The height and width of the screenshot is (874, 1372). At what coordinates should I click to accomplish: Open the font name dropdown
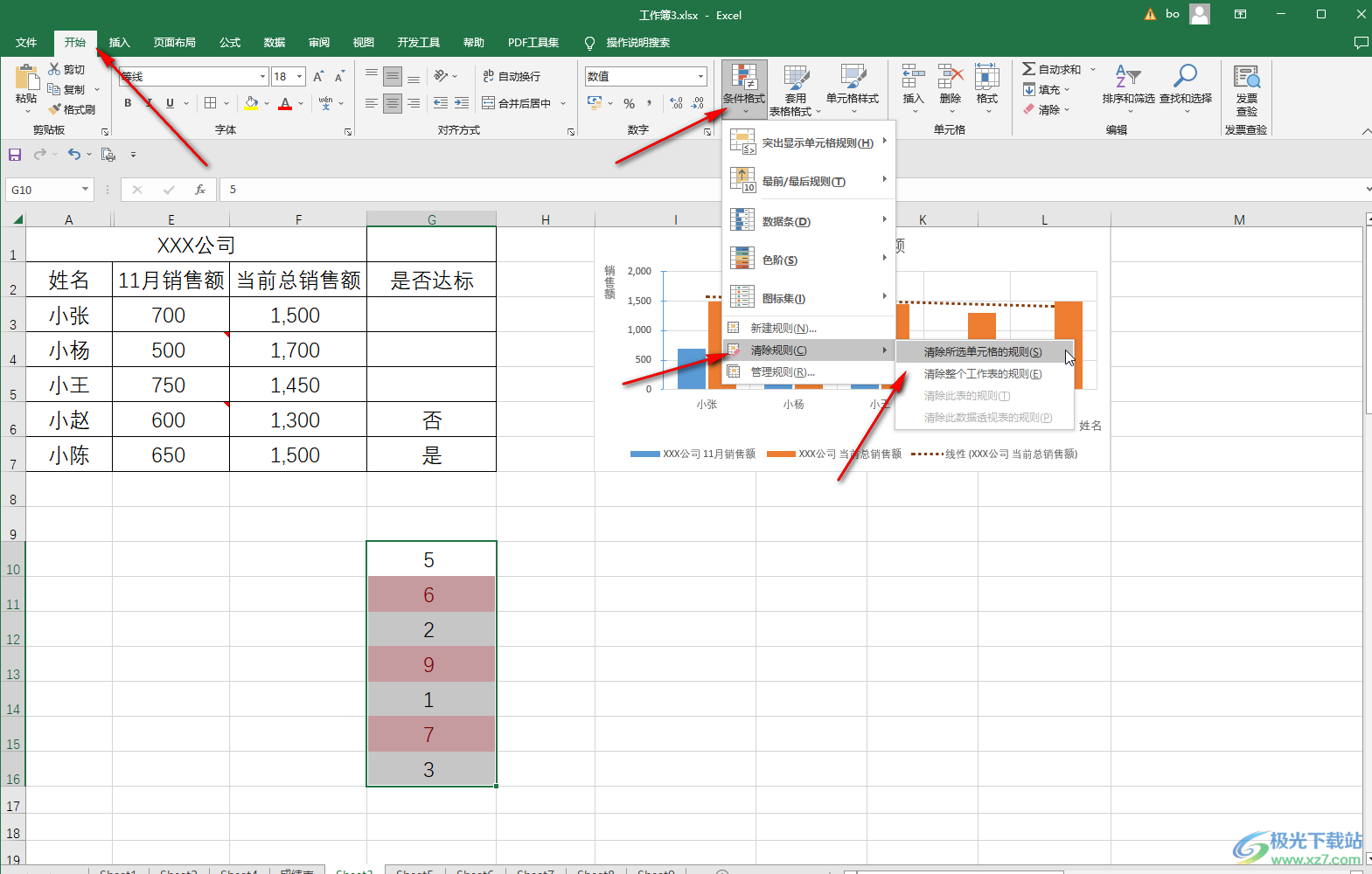pos(262,77)
